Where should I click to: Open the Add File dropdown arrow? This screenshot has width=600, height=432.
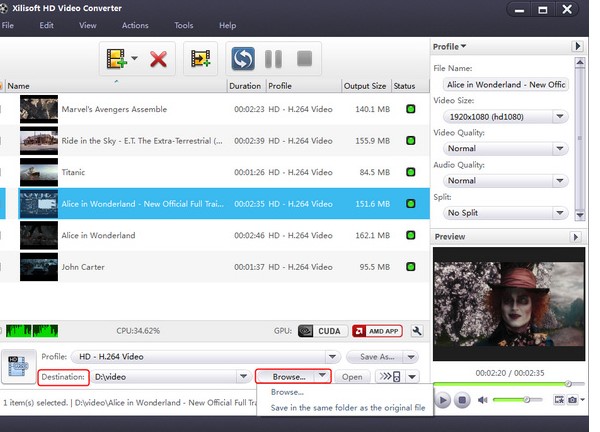point(134,58)
